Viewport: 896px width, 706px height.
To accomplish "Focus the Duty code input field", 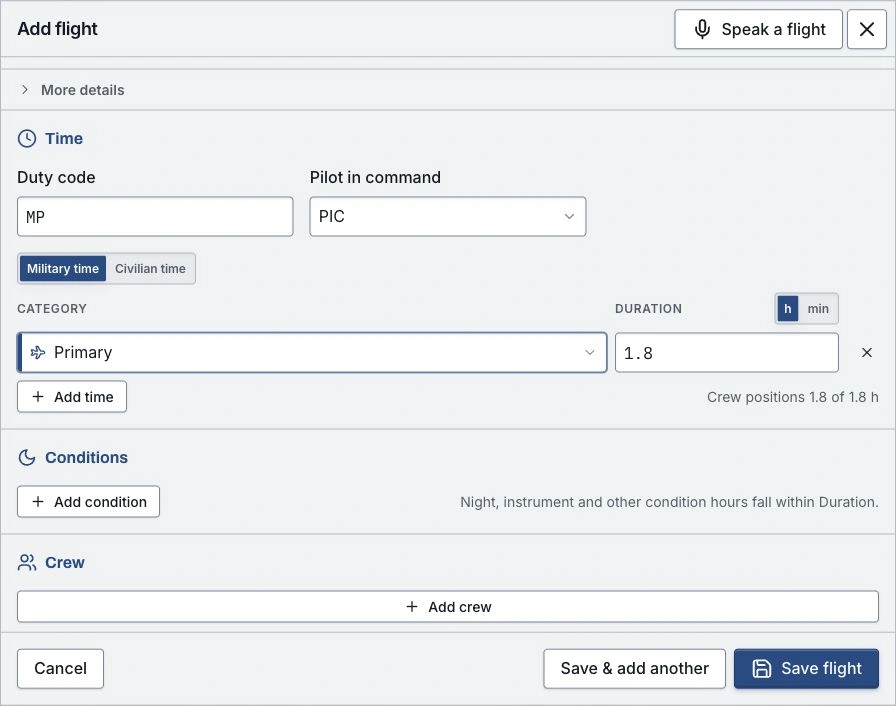I will (155, 216).
